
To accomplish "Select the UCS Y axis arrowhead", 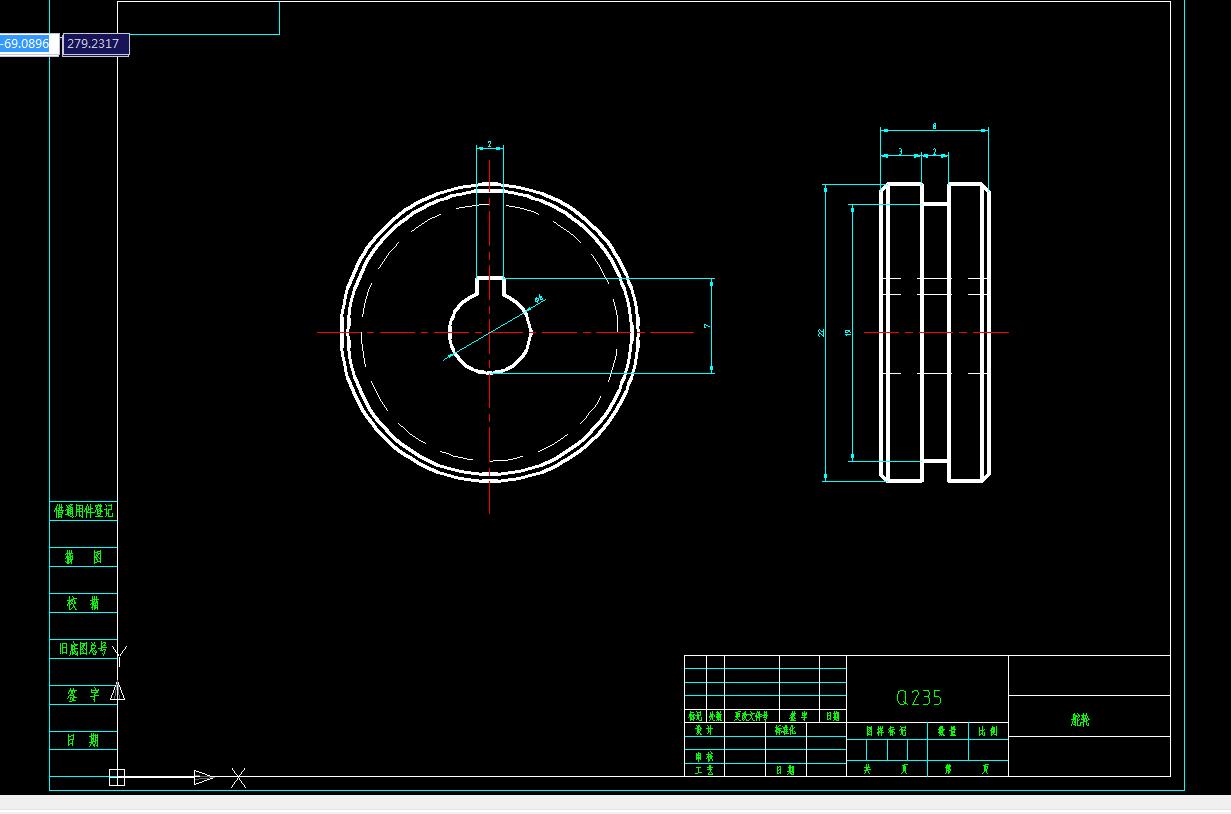I will (117, 692).
